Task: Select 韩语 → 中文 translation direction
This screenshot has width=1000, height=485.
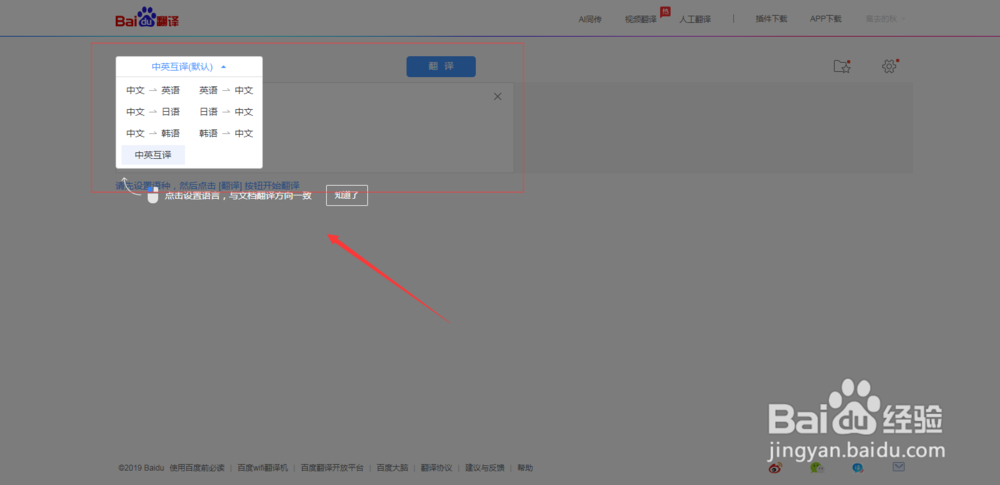Action: (226, 133)
